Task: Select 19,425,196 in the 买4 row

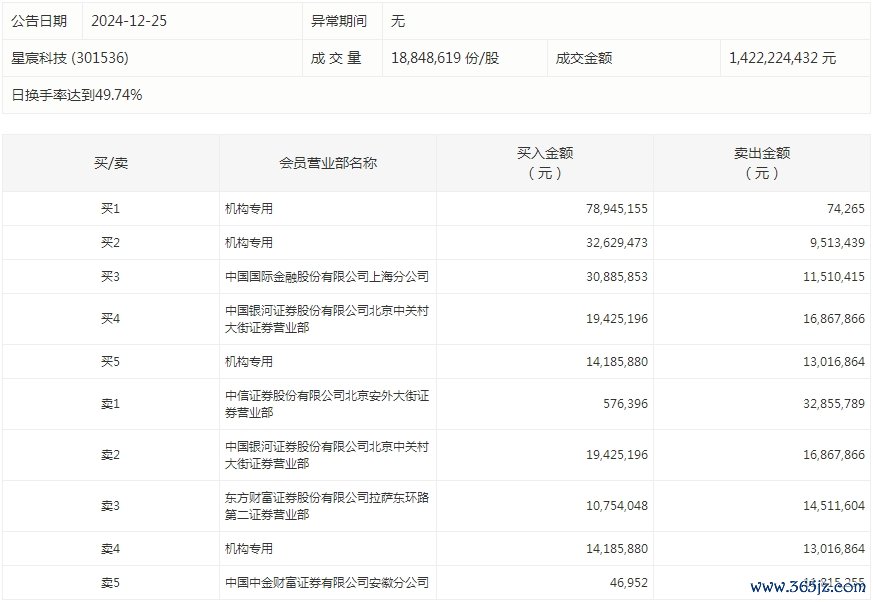Action: 616,319
